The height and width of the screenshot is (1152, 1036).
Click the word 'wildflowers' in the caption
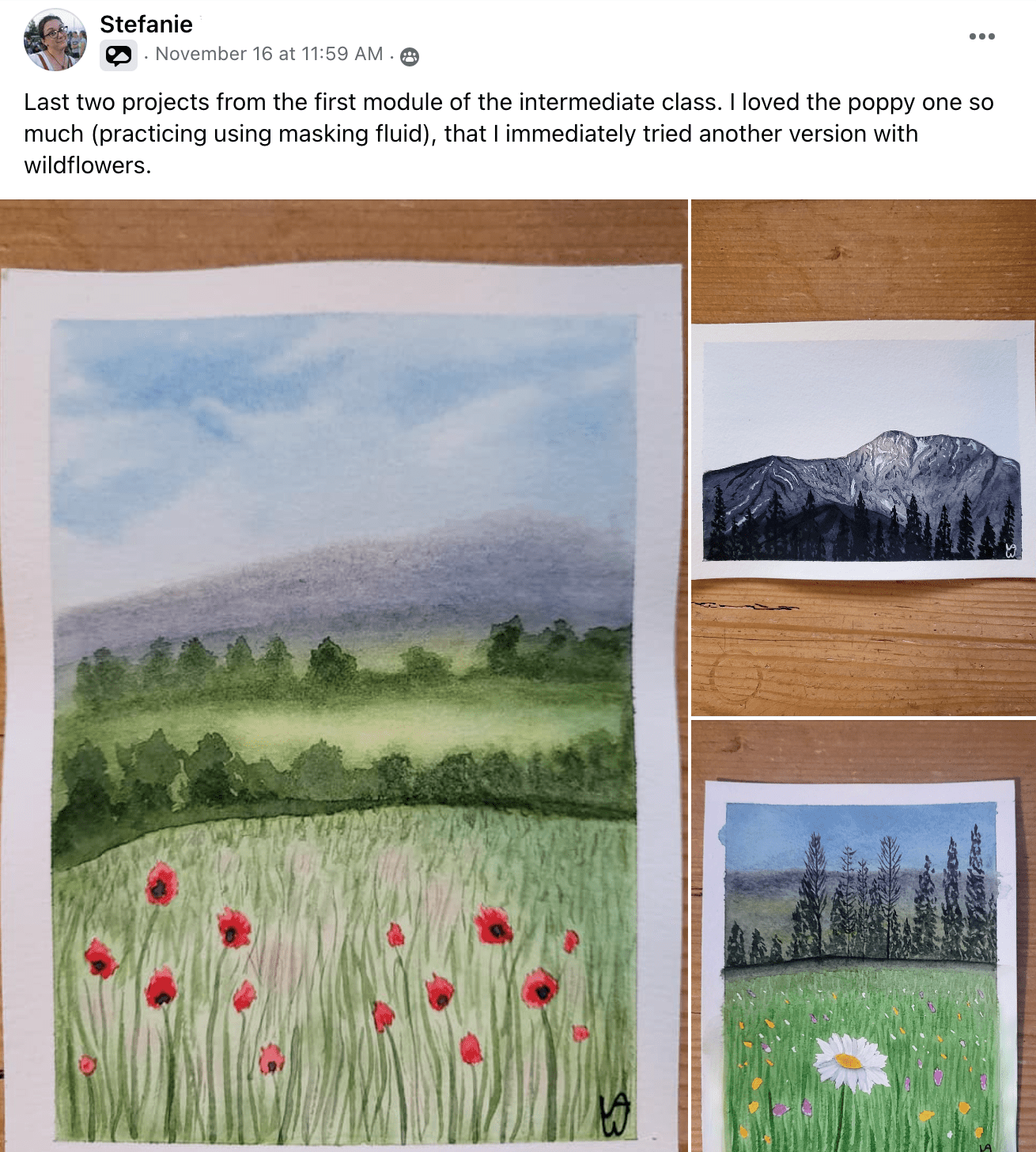pos(85,165)
